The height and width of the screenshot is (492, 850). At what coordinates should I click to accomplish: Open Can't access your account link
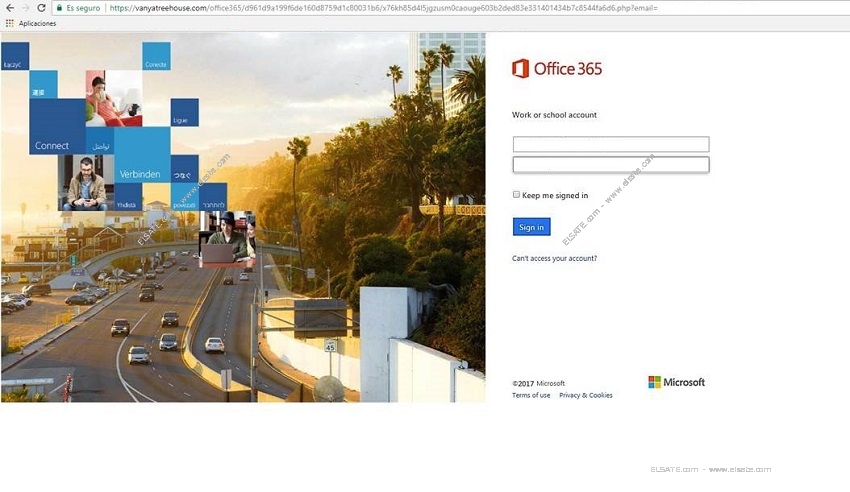tap(554, 258)
